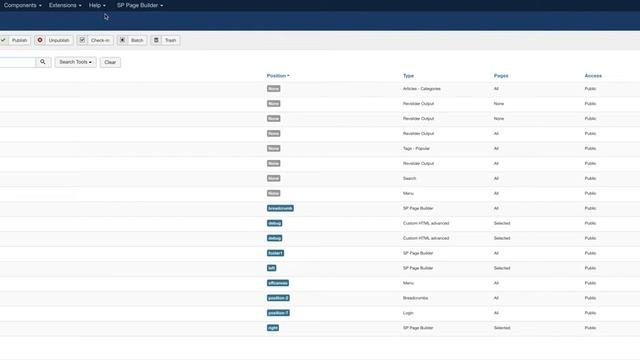Select the Login type cell

click(x=408, y=313)
